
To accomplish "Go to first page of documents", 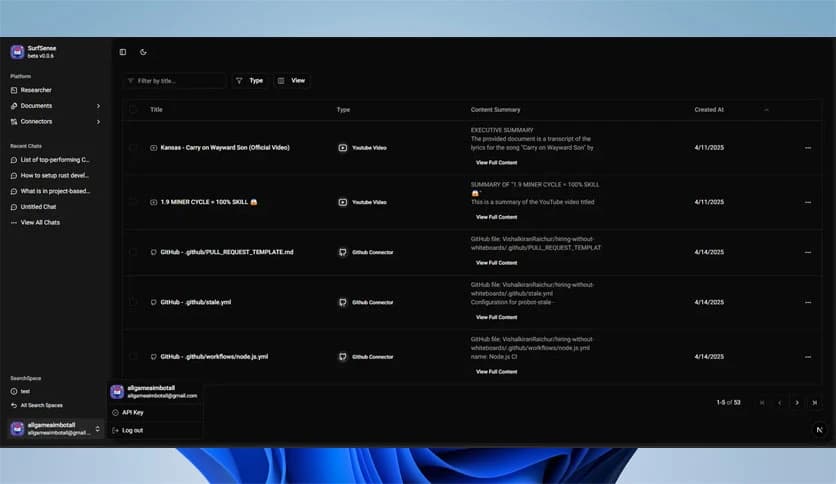I will coord(762,402).
